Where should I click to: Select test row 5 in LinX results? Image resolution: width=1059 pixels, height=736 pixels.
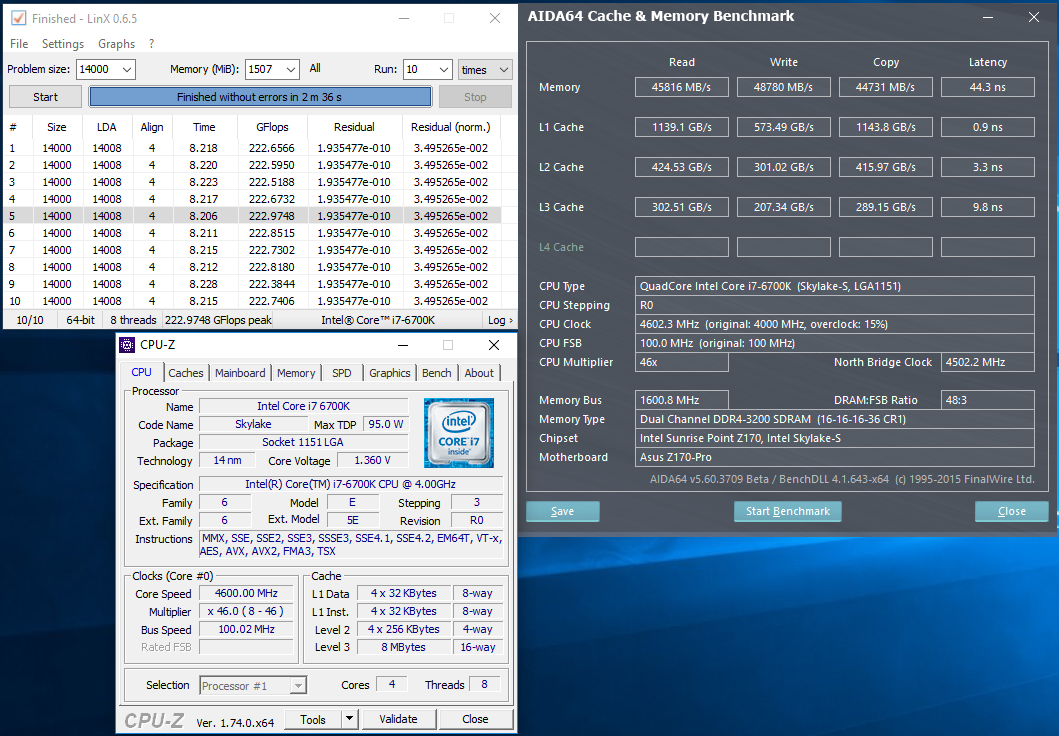pos(250,216)
